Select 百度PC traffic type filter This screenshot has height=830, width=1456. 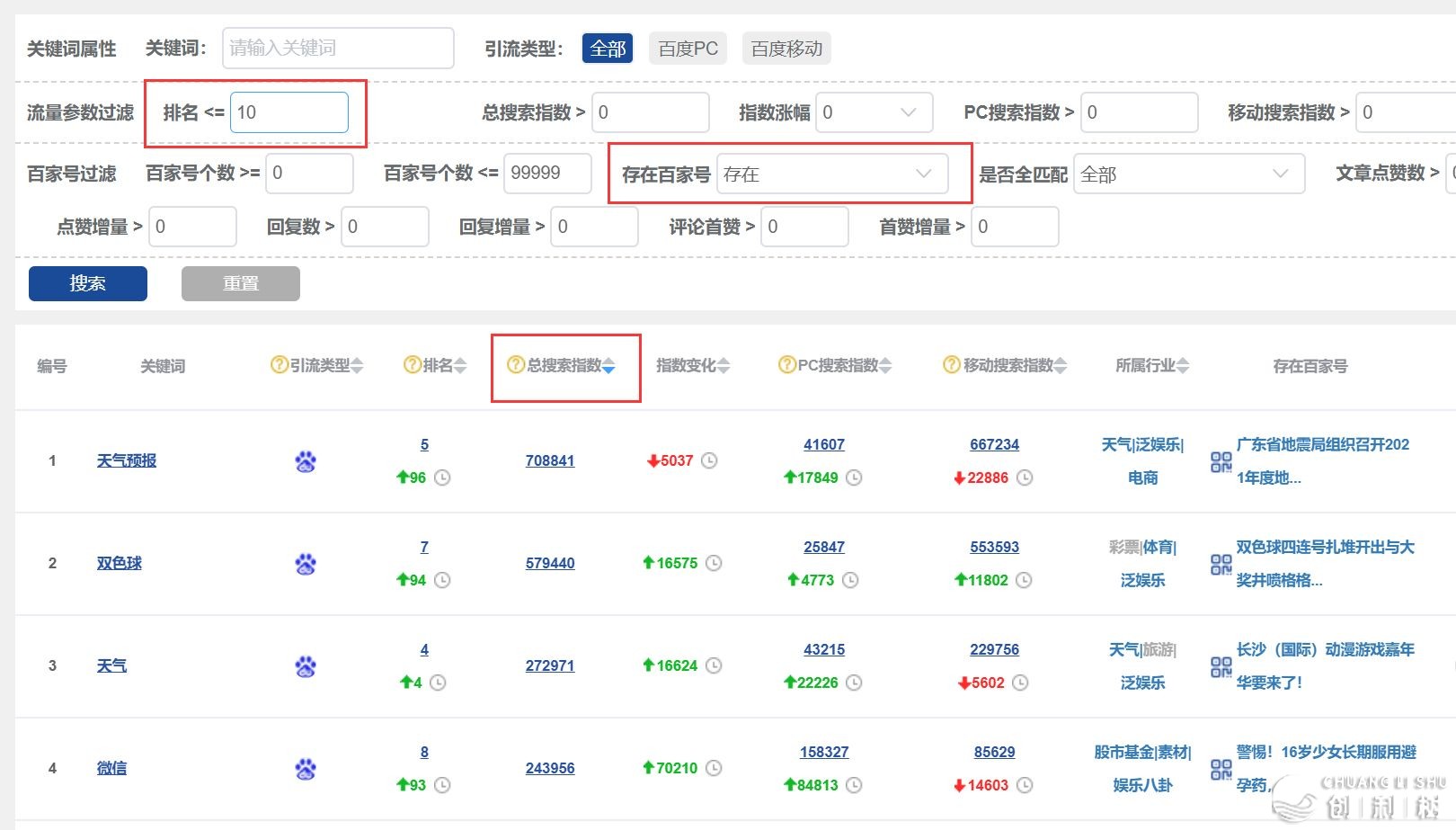(688, 49)
